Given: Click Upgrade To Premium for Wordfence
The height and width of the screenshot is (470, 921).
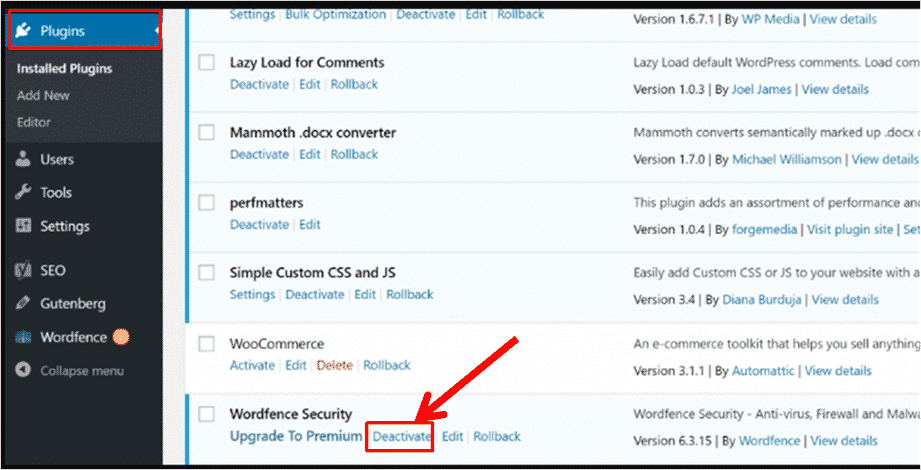Looking at the screenshot, I should 296,436.
